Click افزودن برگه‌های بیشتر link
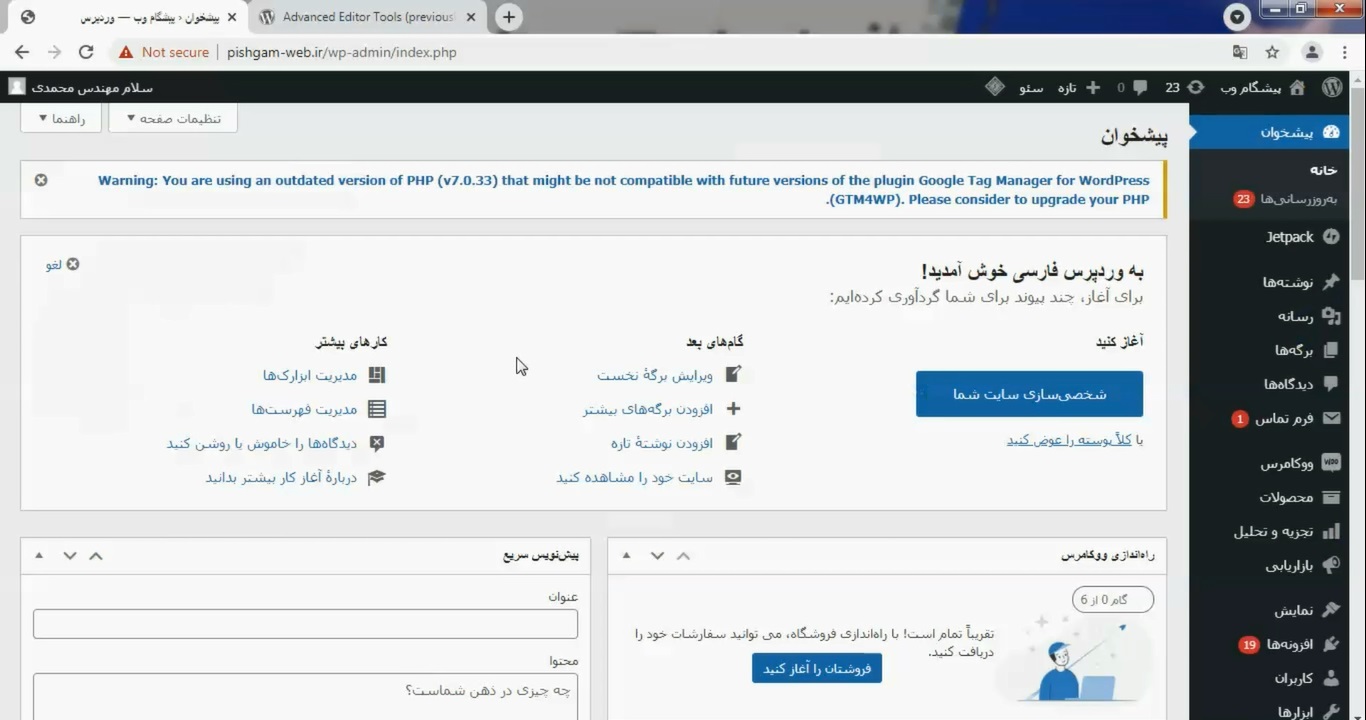Screen dimensions: 1366x720 [648, 409]
